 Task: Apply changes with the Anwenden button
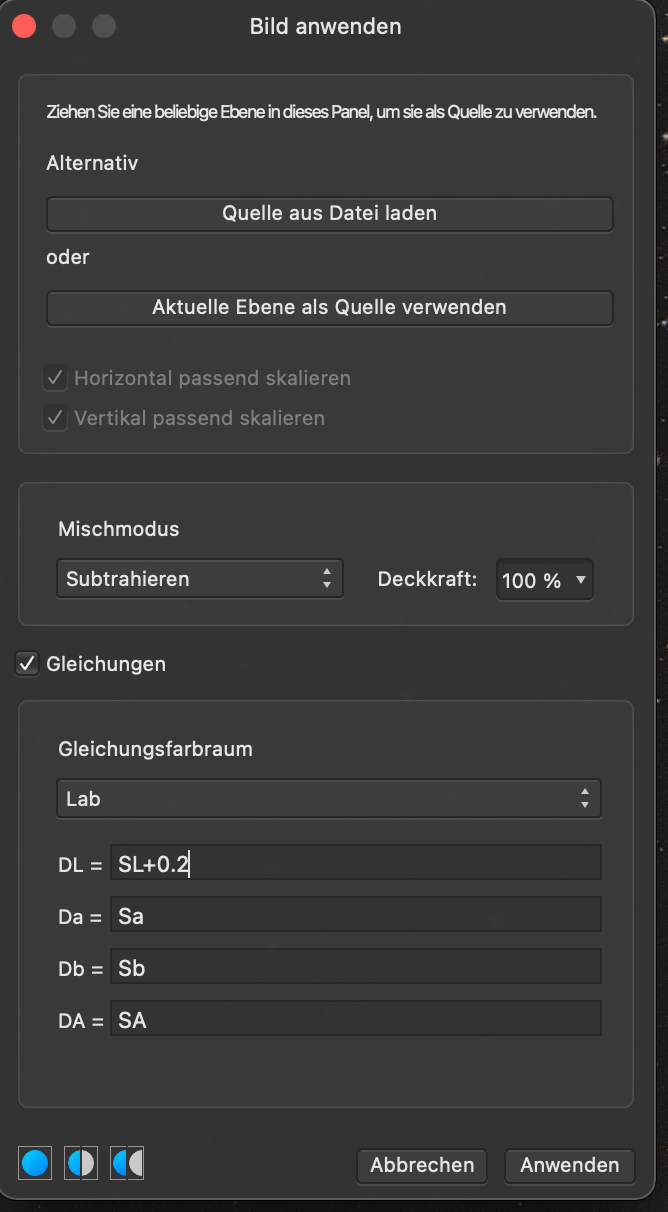point(569,1165)
